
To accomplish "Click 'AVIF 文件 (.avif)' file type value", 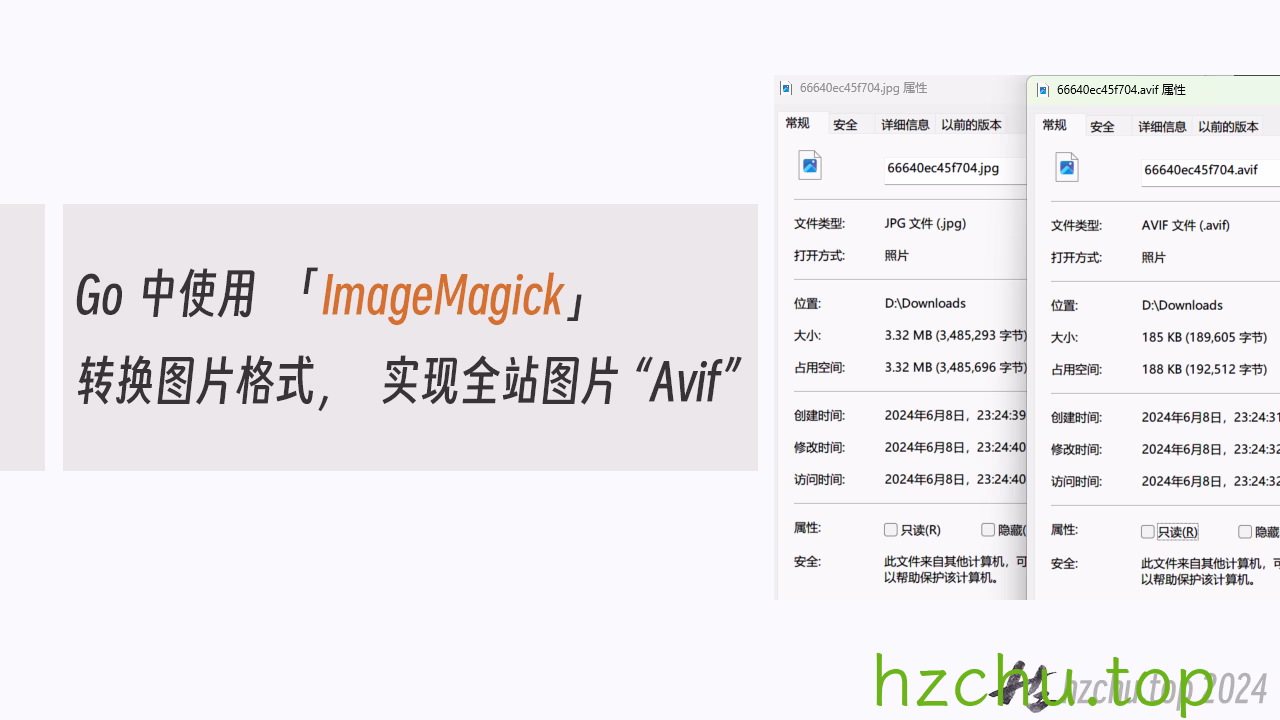I will [x=1186, y=226].
